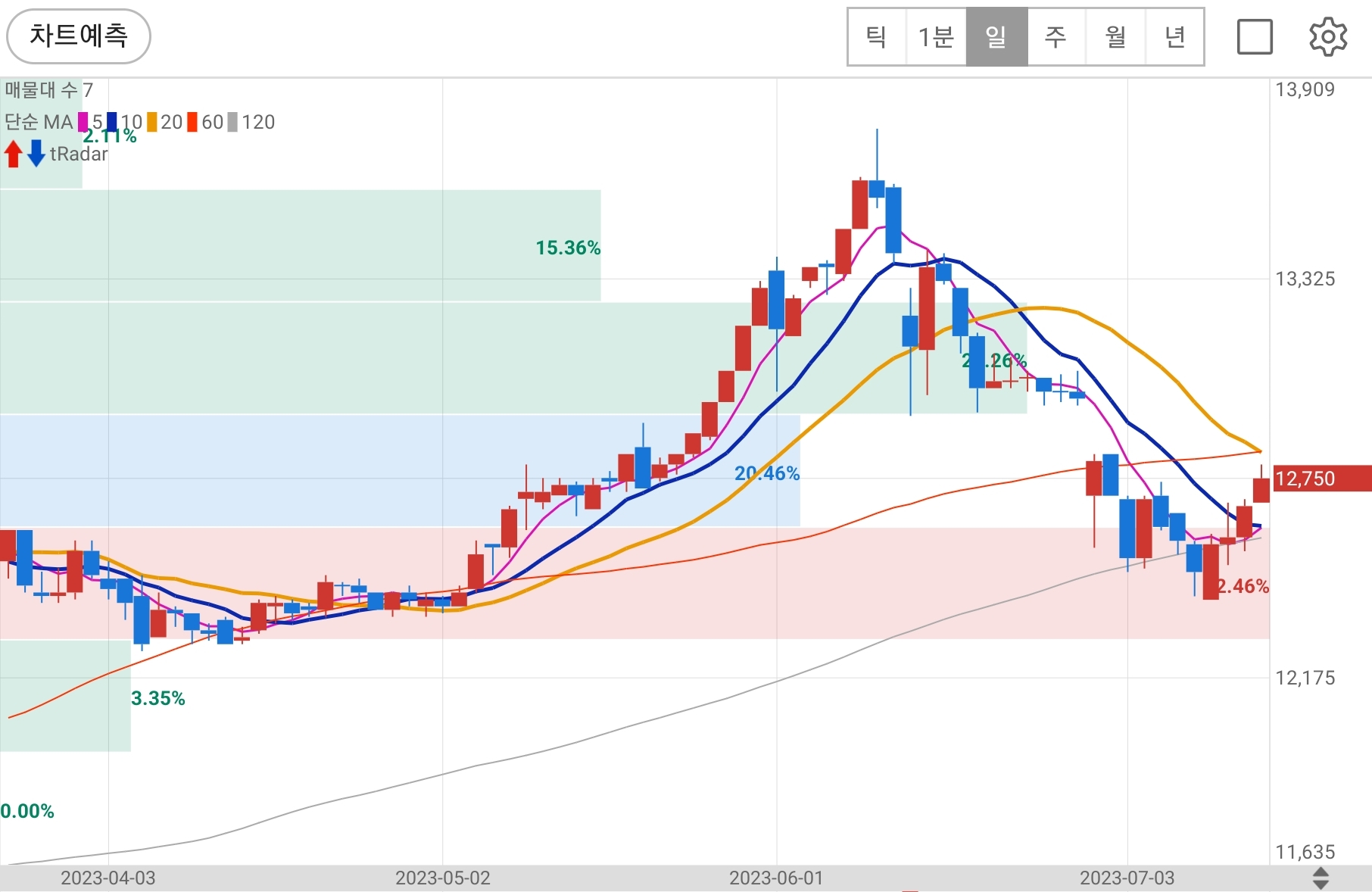This screenshot has height=892, width=1372.
Task: Click the current price tag 12,750
Action: [1322, 479]
